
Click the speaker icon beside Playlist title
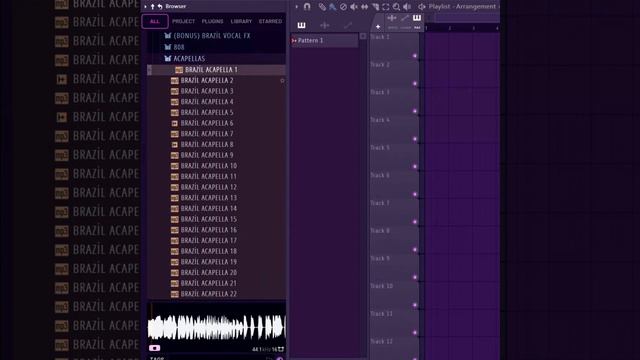pyautogui.click(x=422, y=7)
